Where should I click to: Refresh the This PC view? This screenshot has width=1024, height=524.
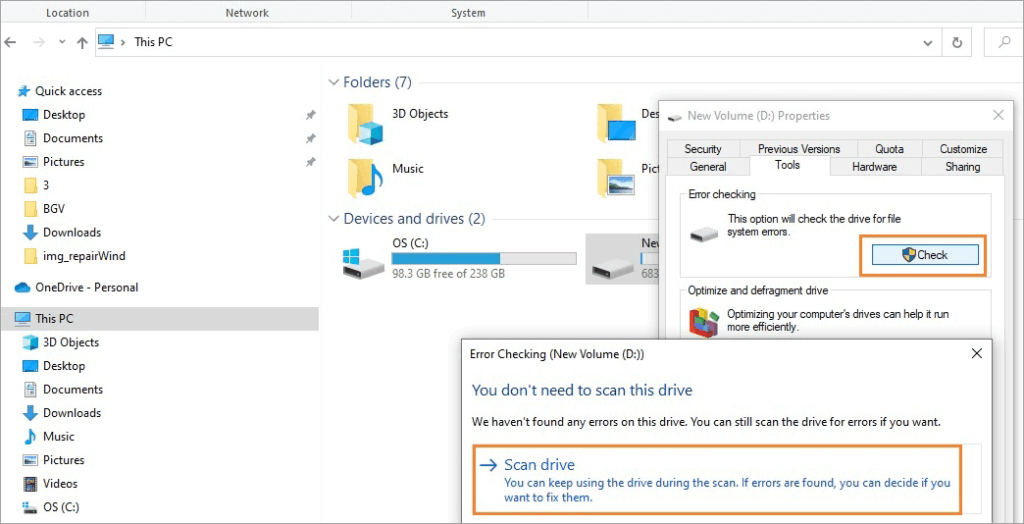pos(957,43)
